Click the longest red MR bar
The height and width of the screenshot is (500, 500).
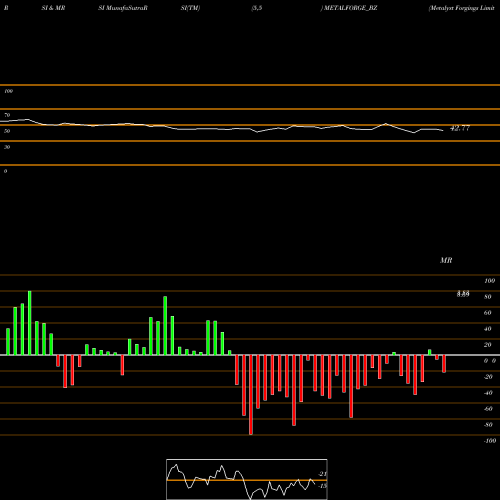(x=251, y=395)
